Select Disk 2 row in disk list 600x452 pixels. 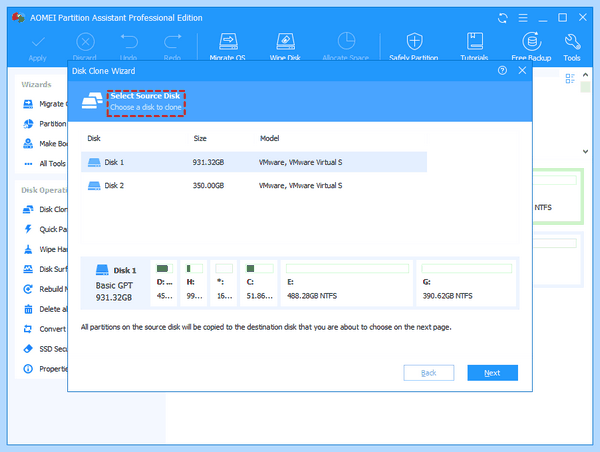[x=254, y=185]
